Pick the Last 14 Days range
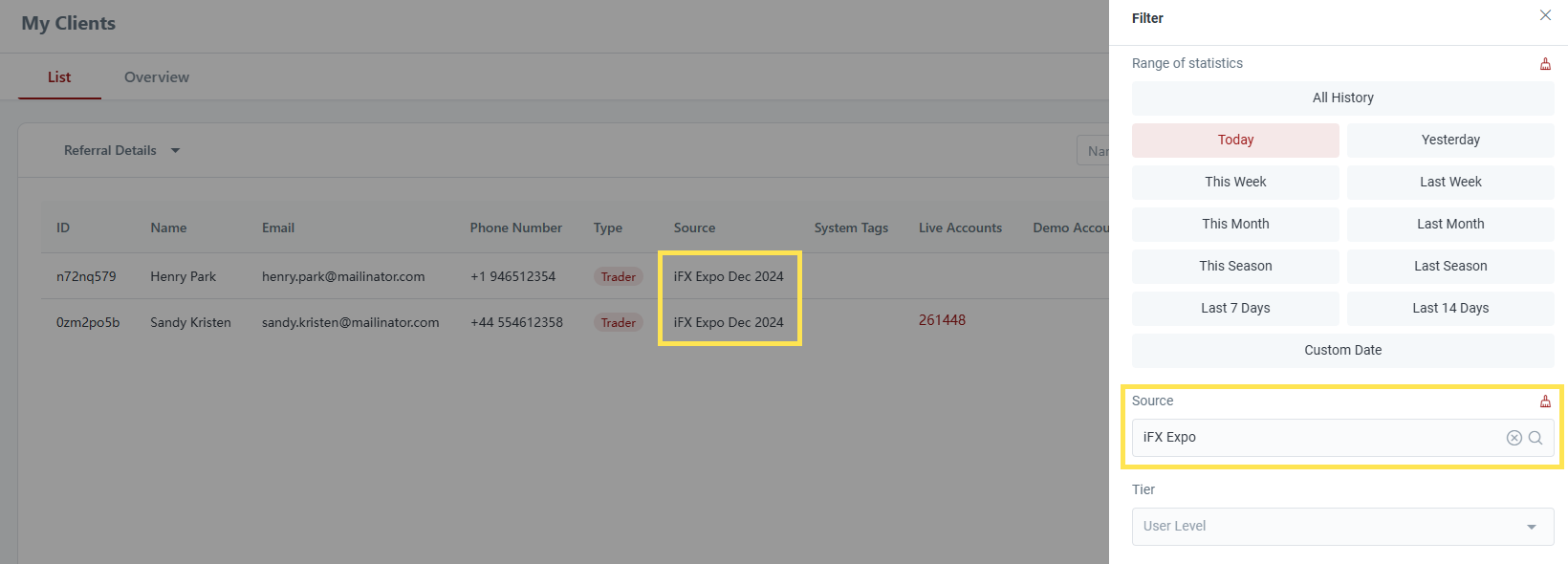 tap(1449, 308)
